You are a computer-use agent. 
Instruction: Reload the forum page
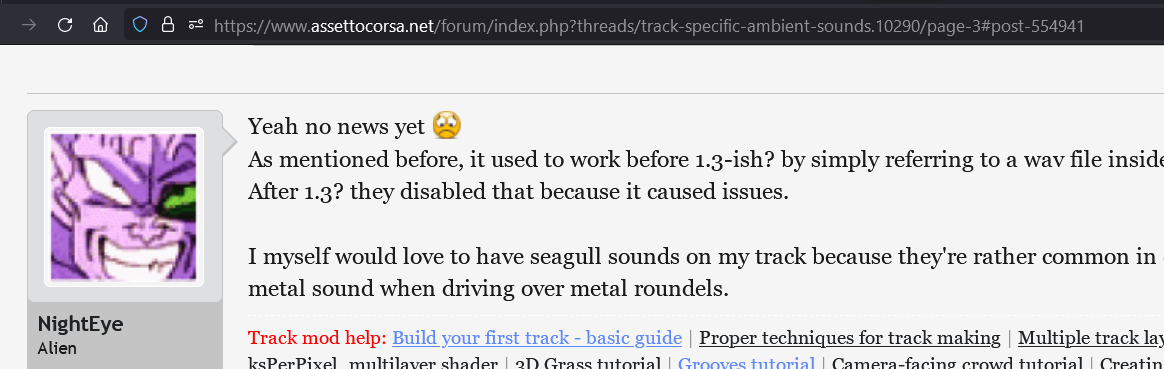[65, 25]
